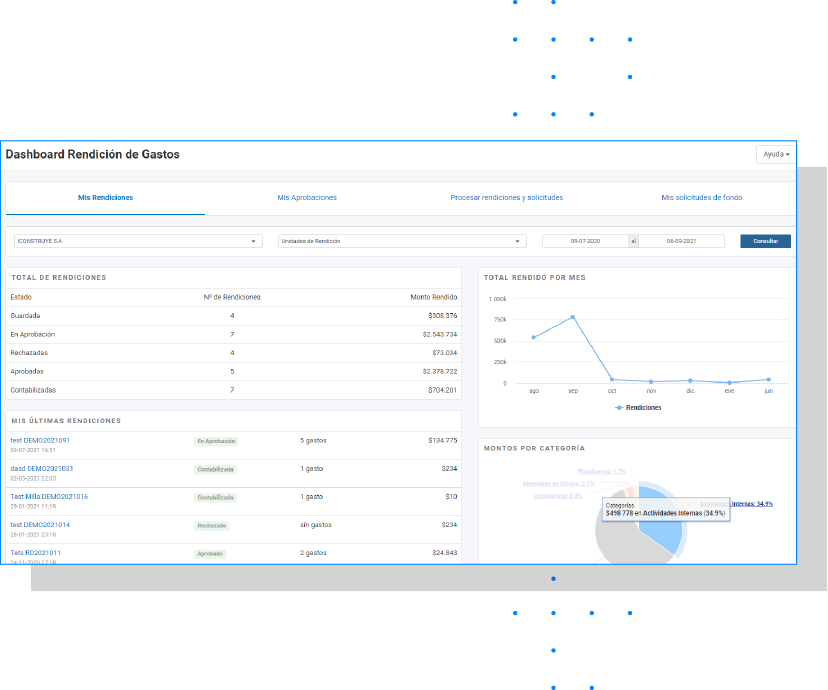Select Mis solicitudes de fondo tab
Image resolution: width=828 pixels, height=690 pixels.
701,197
